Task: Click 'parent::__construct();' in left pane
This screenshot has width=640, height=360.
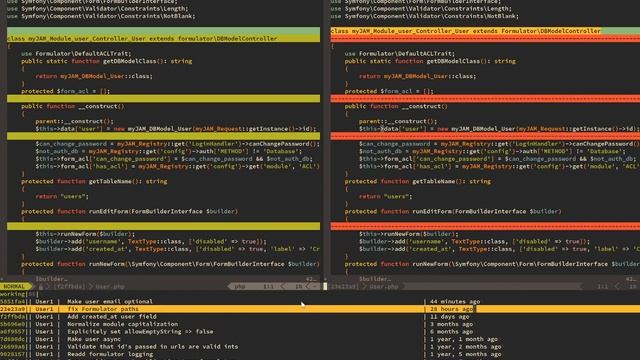Action: click(75, 121)
